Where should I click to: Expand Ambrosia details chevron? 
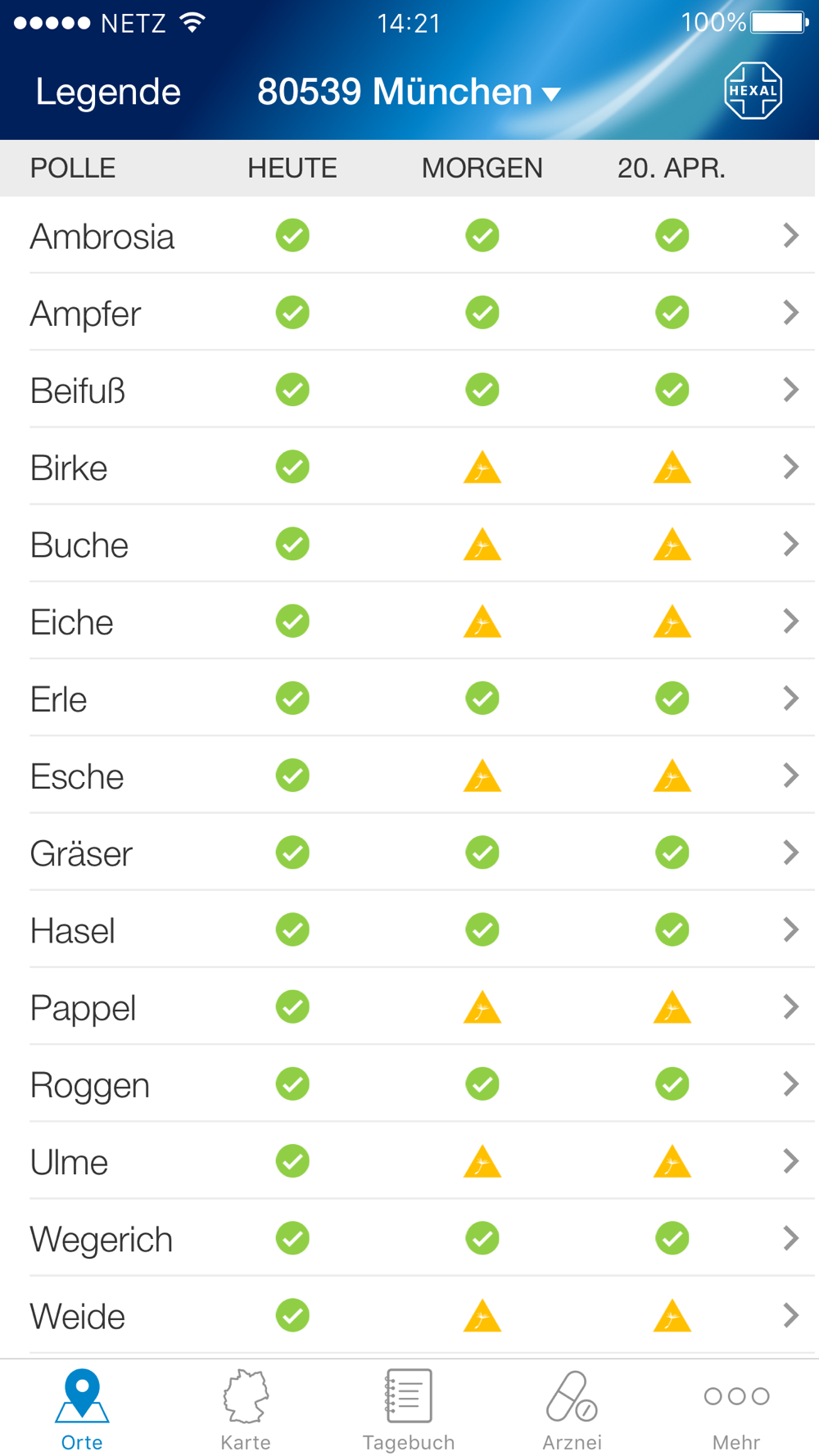tap(790, 236)
